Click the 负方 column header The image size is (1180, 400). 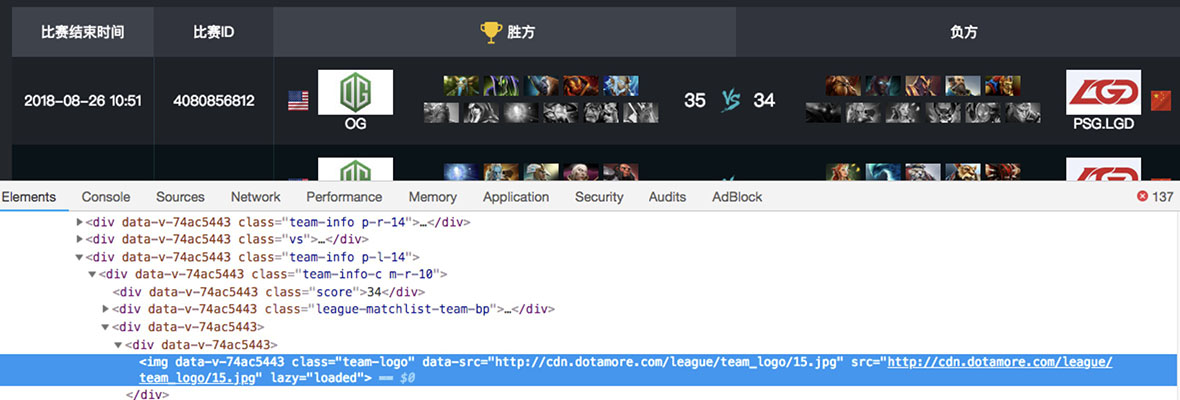[964, 32]
